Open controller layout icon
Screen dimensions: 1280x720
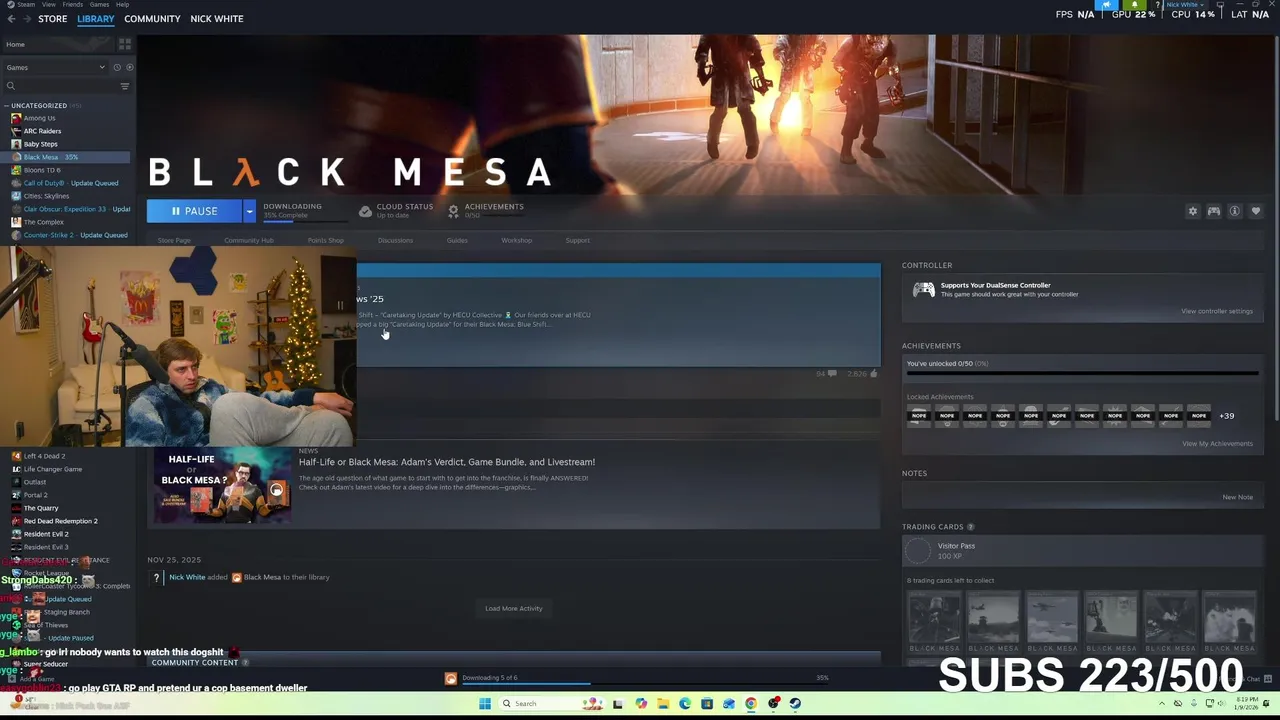coord(1213,211)
